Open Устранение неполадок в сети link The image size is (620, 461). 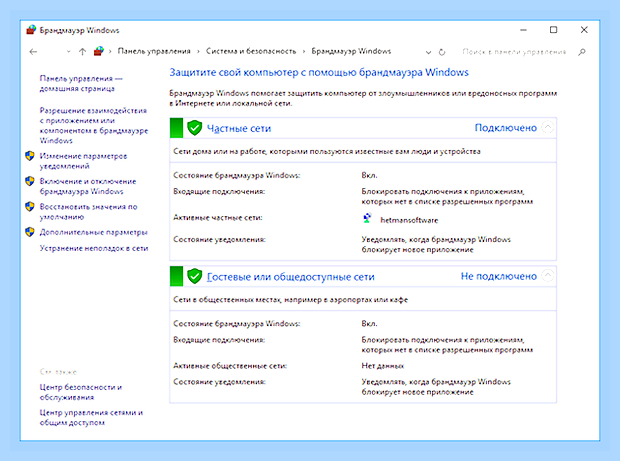pos(94,248)
